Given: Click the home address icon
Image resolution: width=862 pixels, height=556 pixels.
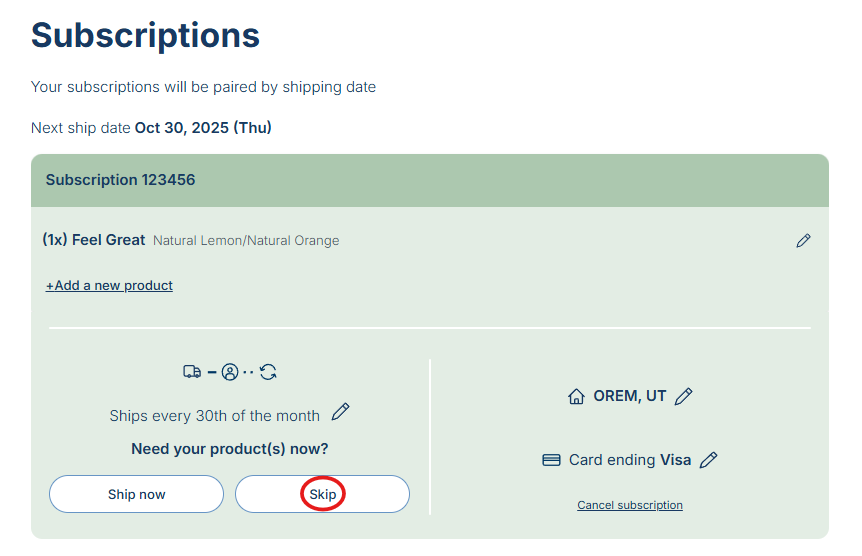Looking at the screenshot, I should point(576,397).
